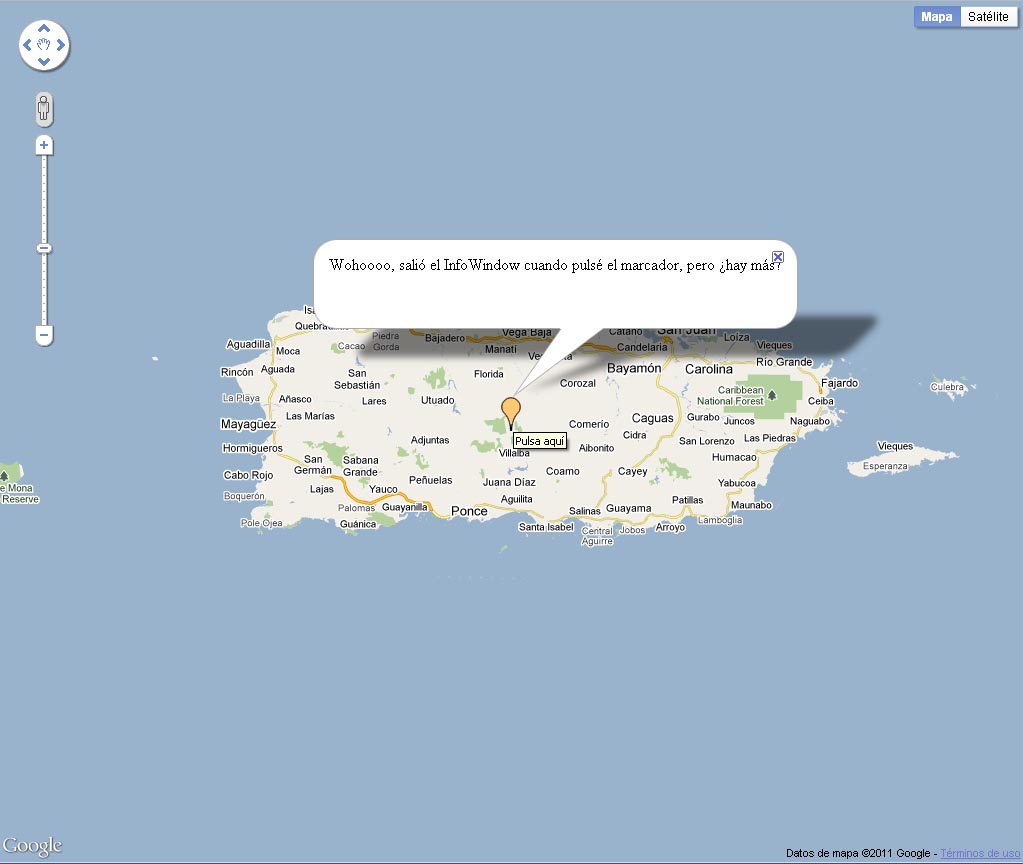Click the Street View pegman icon
1023x864 pixels.
click(44, 108)
